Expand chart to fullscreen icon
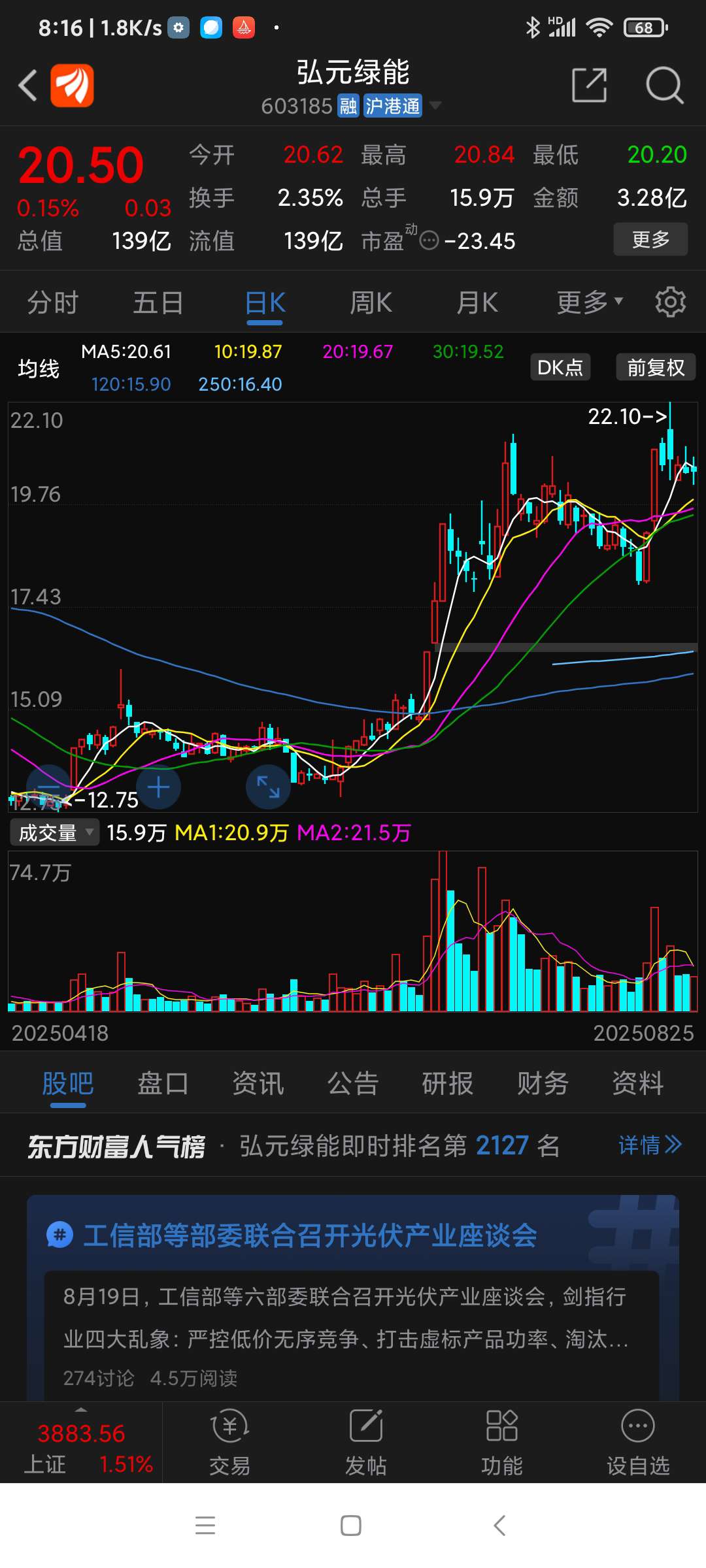 tap(268, 787)
